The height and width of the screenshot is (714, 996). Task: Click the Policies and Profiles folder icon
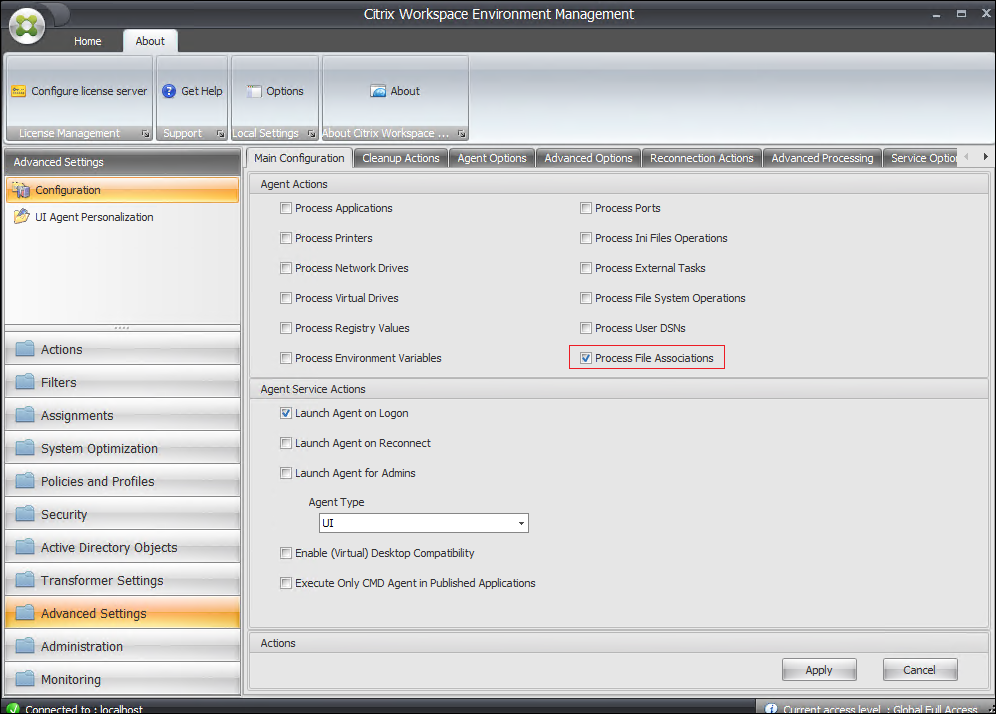click(25, 481)
